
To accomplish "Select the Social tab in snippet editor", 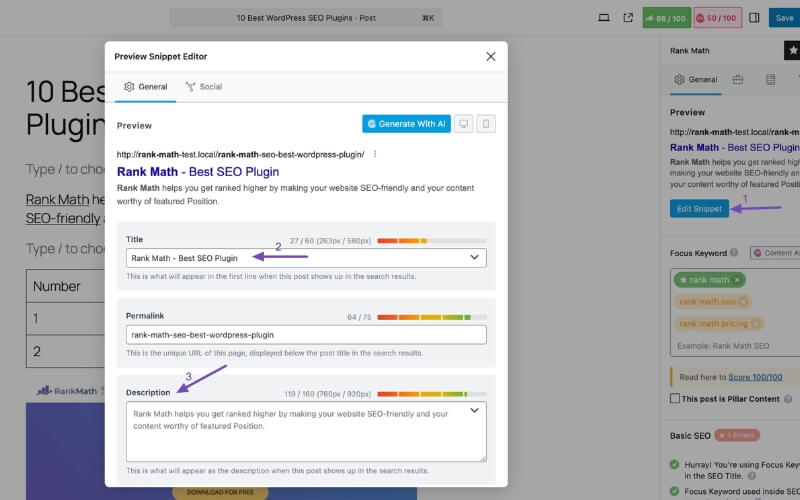I will [x=204, y=87].
